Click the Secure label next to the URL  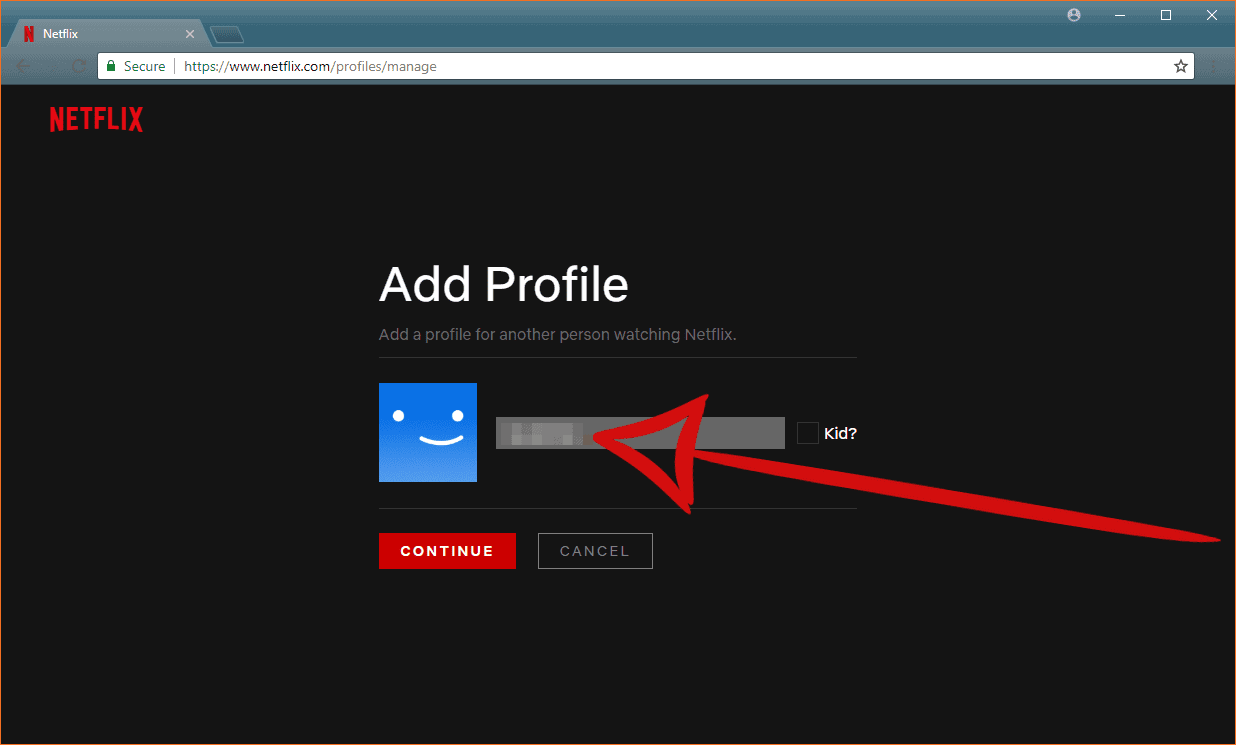(x=143, y=66)
